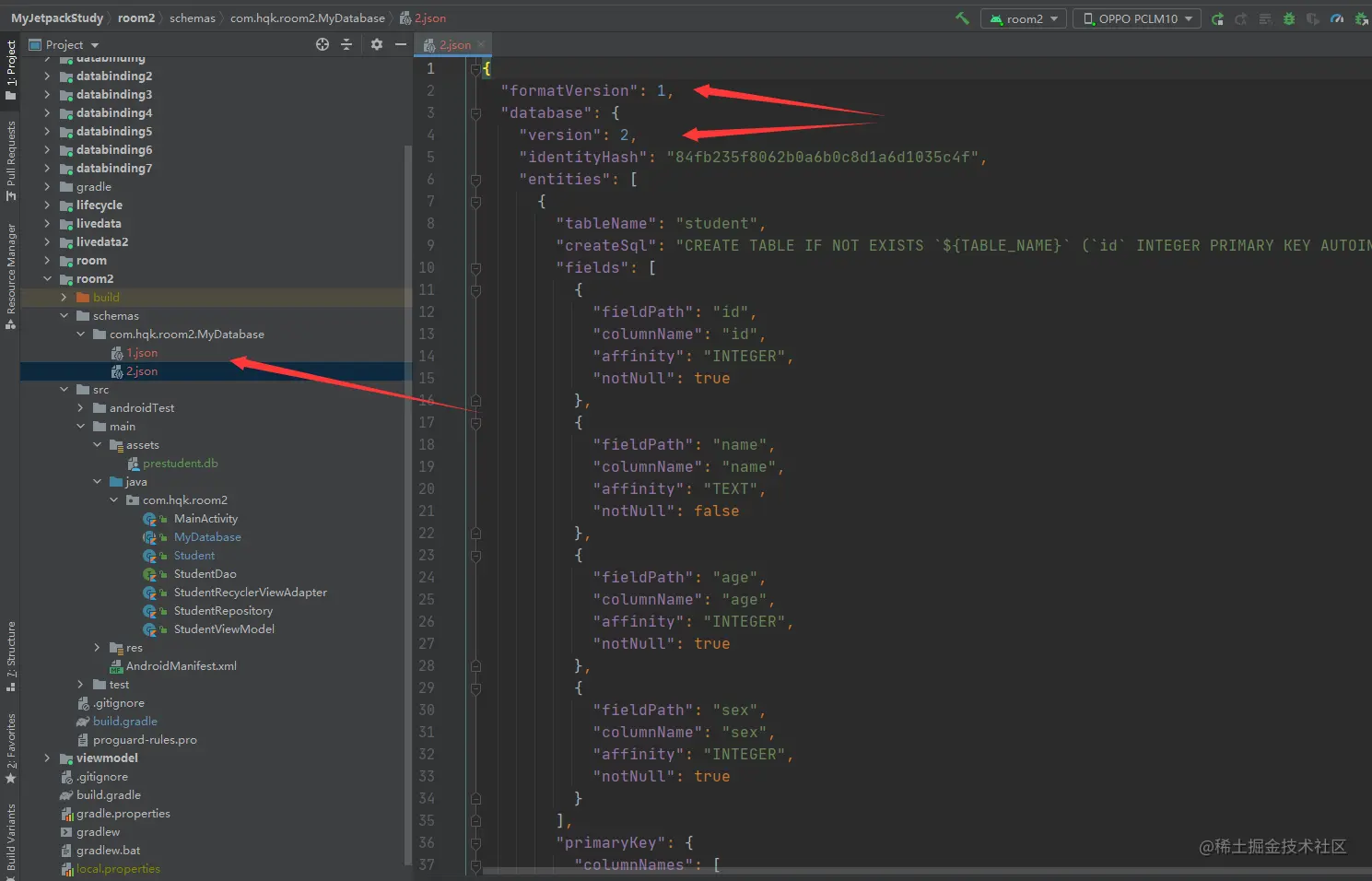Click room2 in the navigation breadcrumb
Image resolution: width=1372 pixels, height=881 pixels.
[x=136, y=18]
